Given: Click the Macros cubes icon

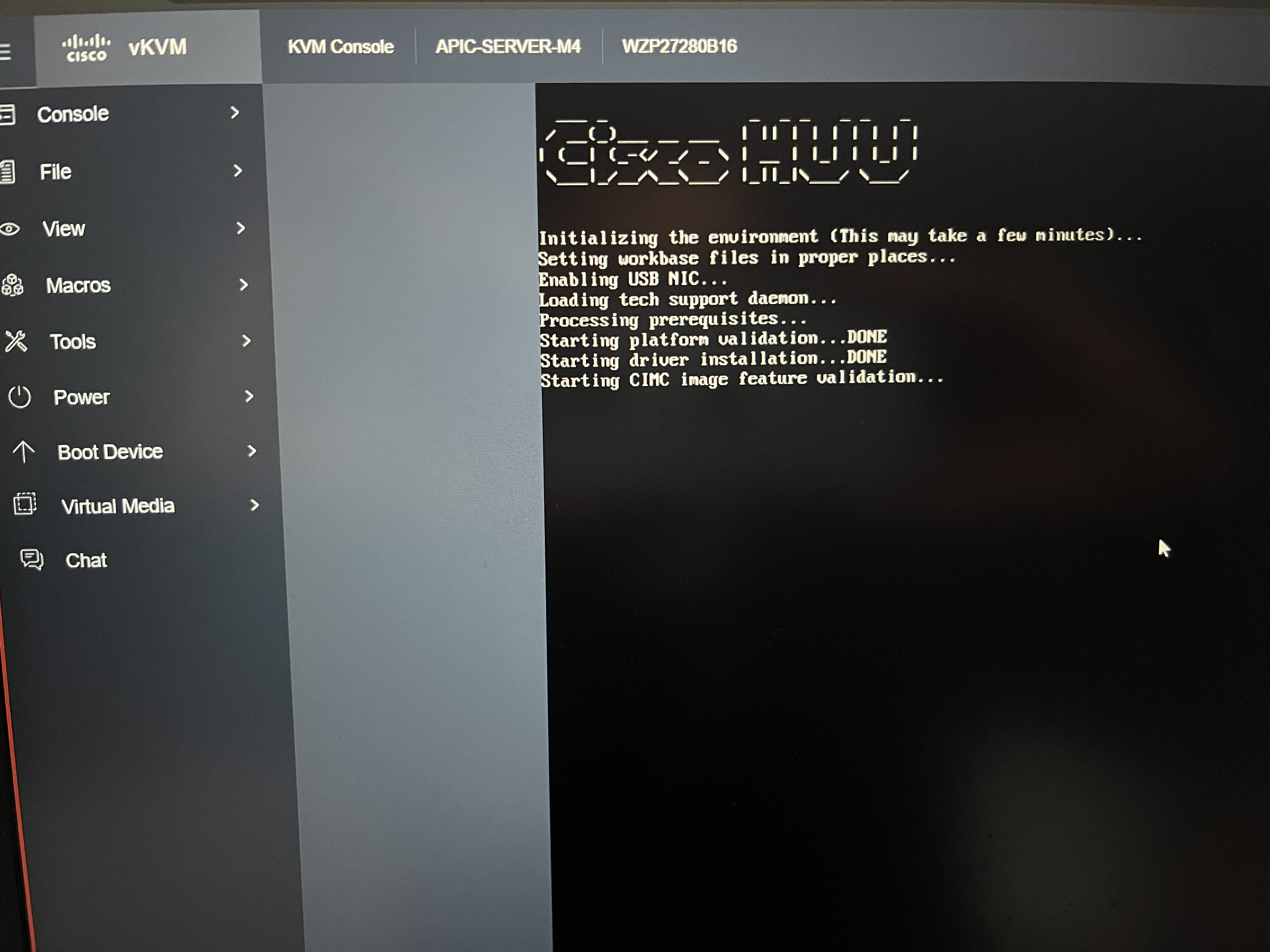Looking at the screenshot, I should [12, 285].
